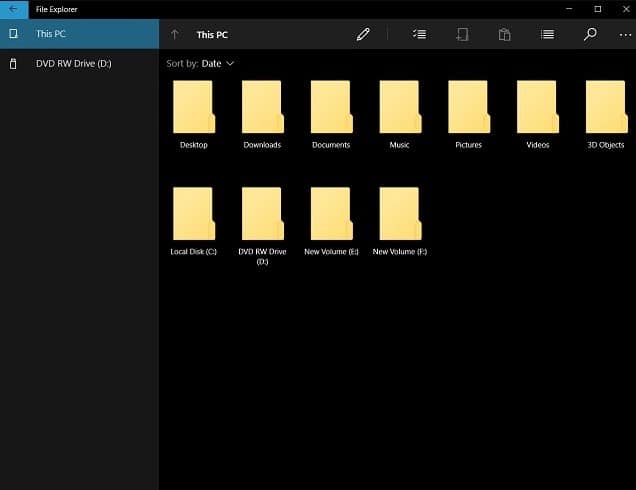The width and height of the screenshot is (636, 490).
Task: Open the more options ellipsis menu
Action: [x=625, y=34]
